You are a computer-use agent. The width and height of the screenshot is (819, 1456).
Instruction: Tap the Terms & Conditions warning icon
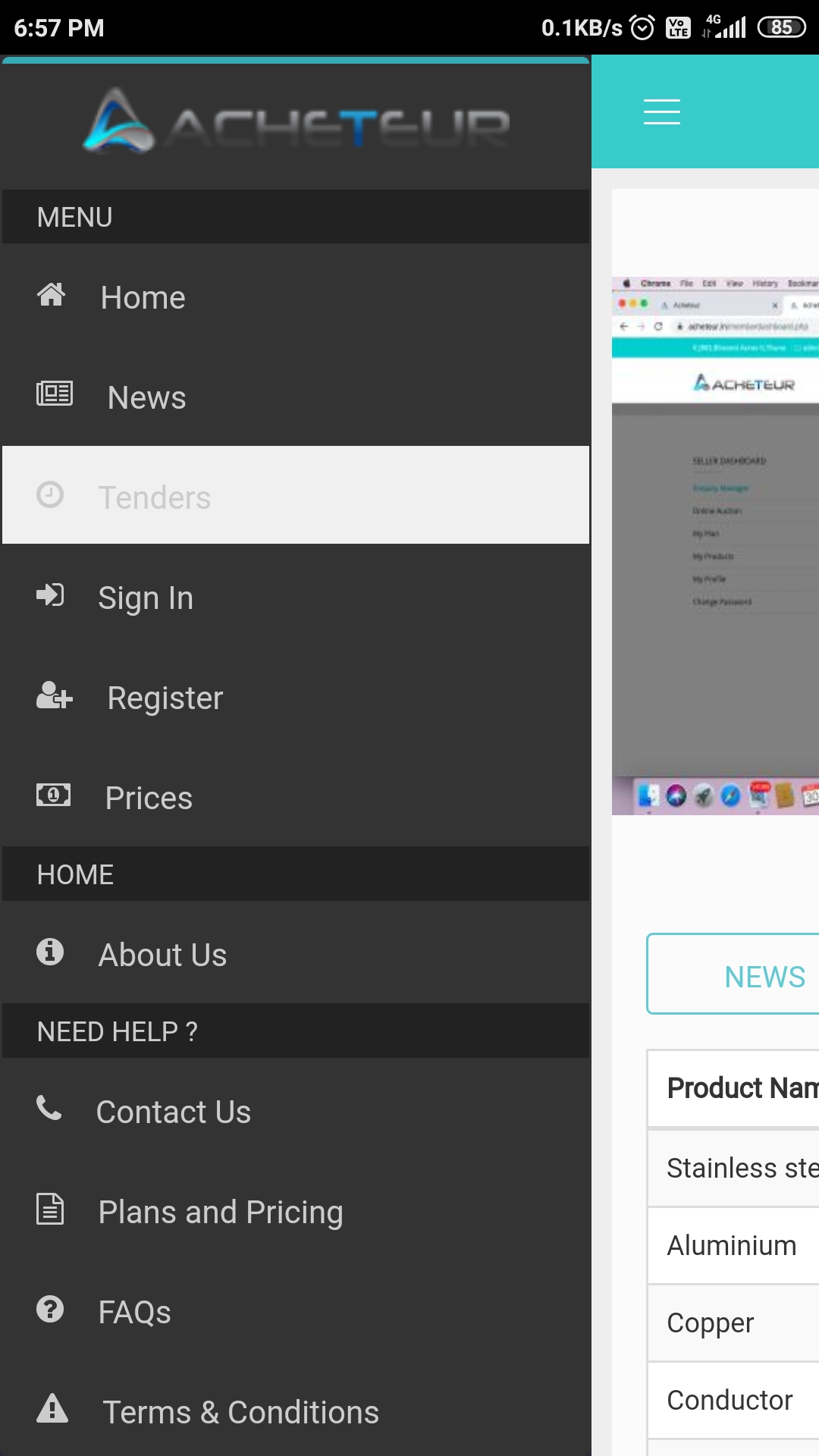(x=52, y=1408)
